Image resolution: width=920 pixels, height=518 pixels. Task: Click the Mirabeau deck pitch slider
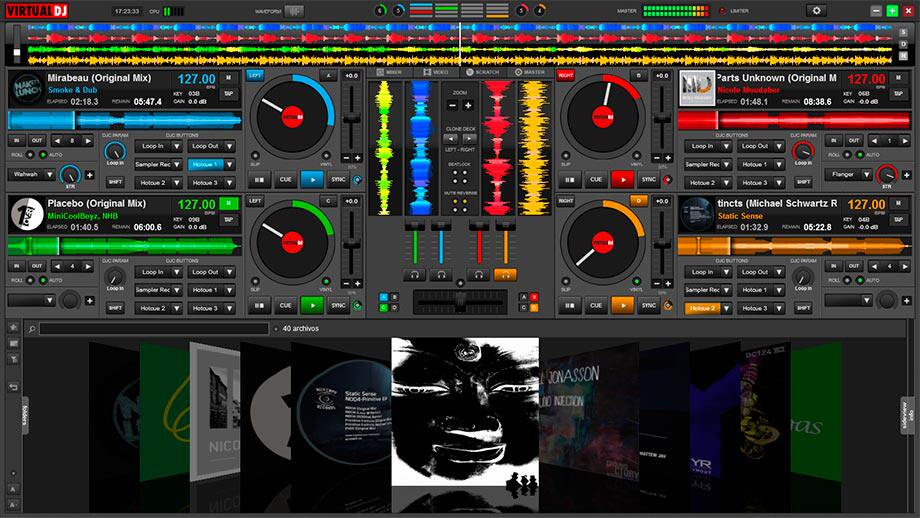click(x=351, y=117)
